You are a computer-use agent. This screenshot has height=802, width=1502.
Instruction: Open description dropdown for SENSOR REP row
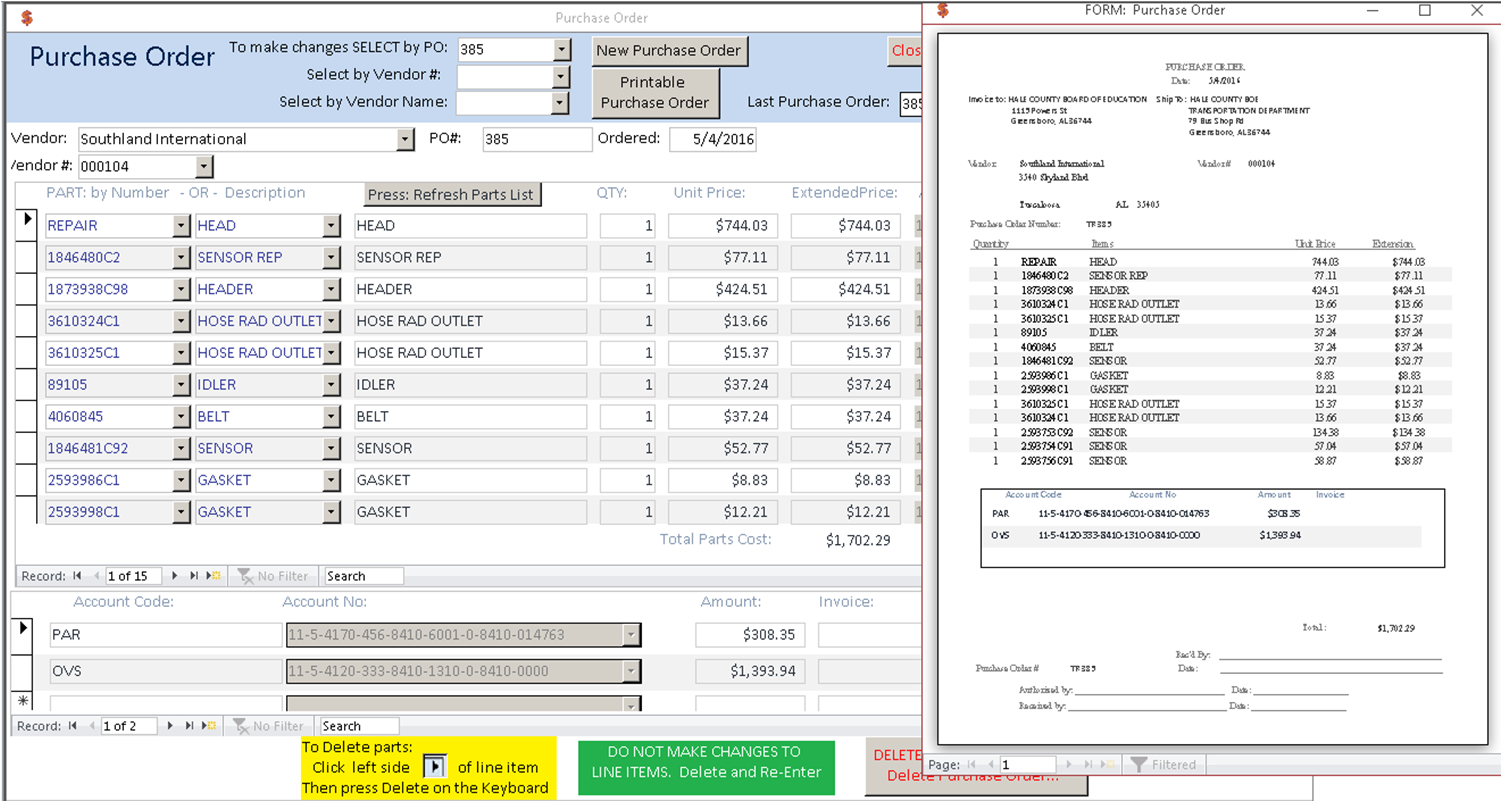[x=332, y=258]
